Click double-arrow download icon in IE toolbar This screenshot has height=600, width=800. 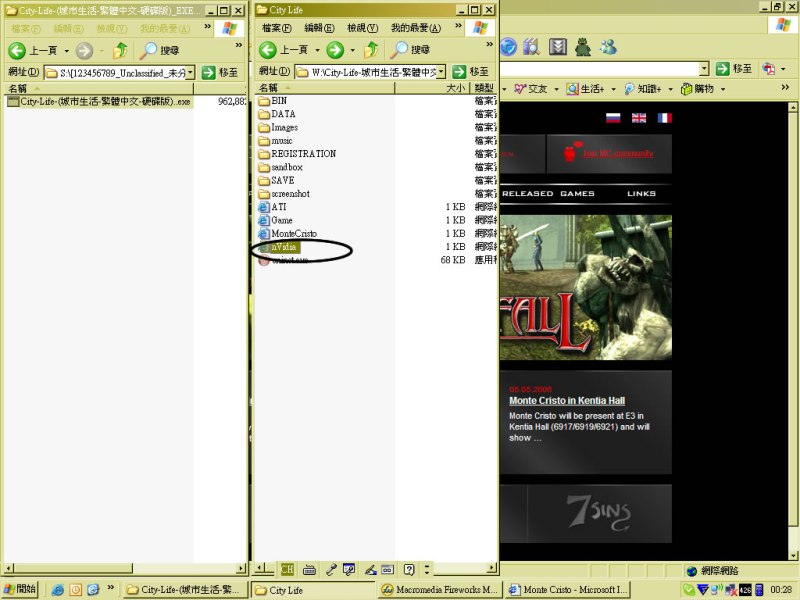pos(558,47)
